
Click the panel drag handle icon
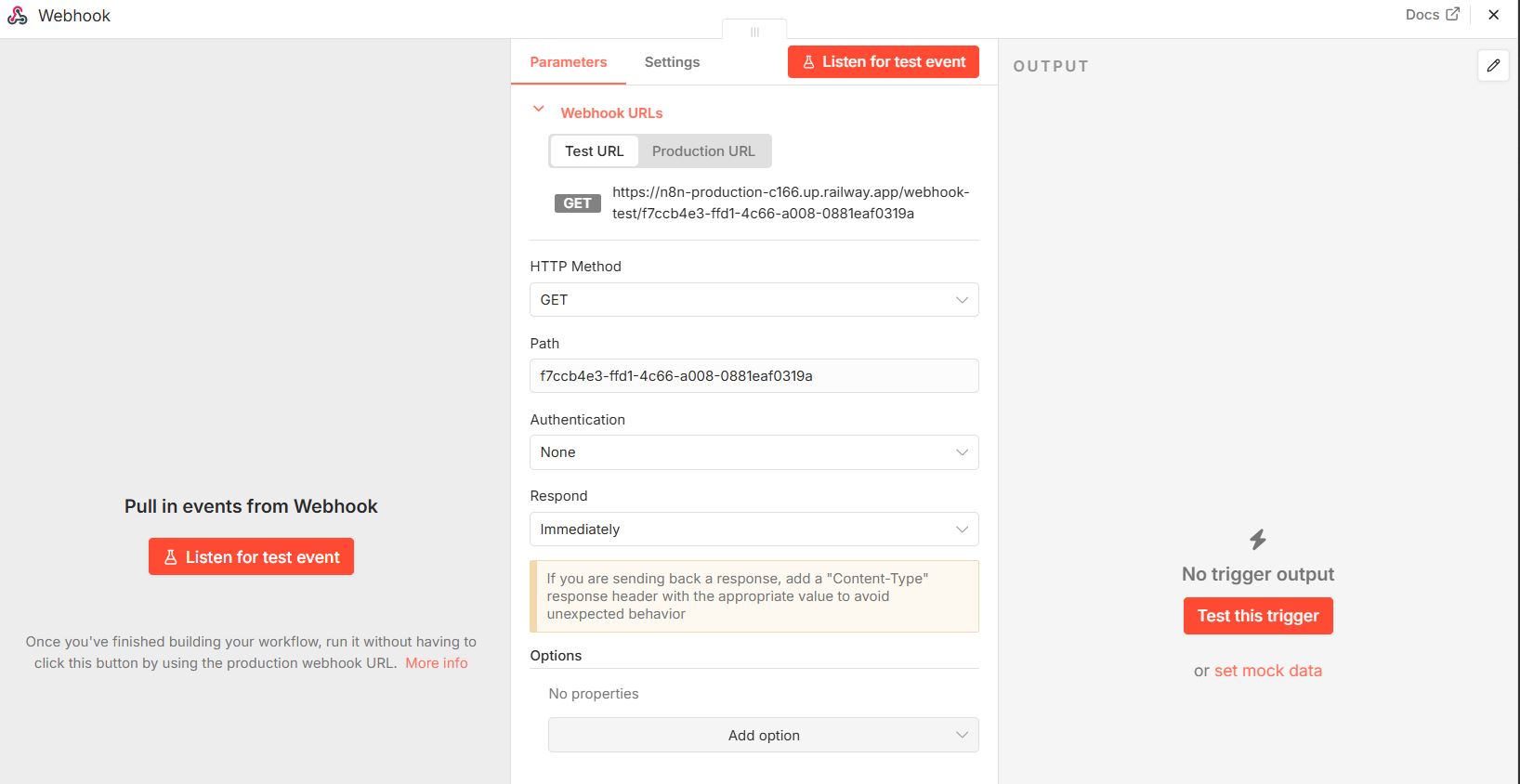(754, 32)
